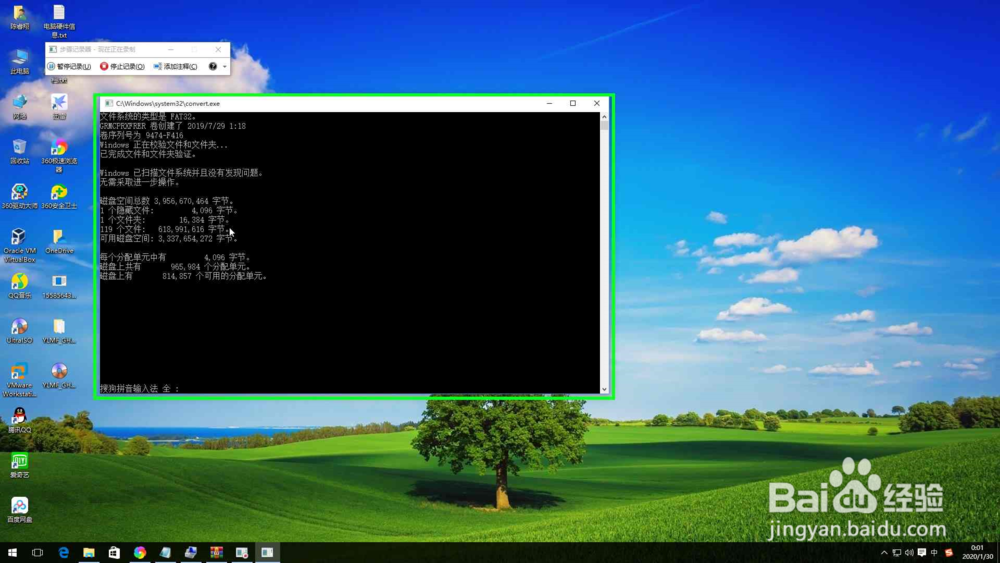Open 此电脑 (This PC) desktop icon
This screenshot has height=563, width=1000.
[20, 62]
